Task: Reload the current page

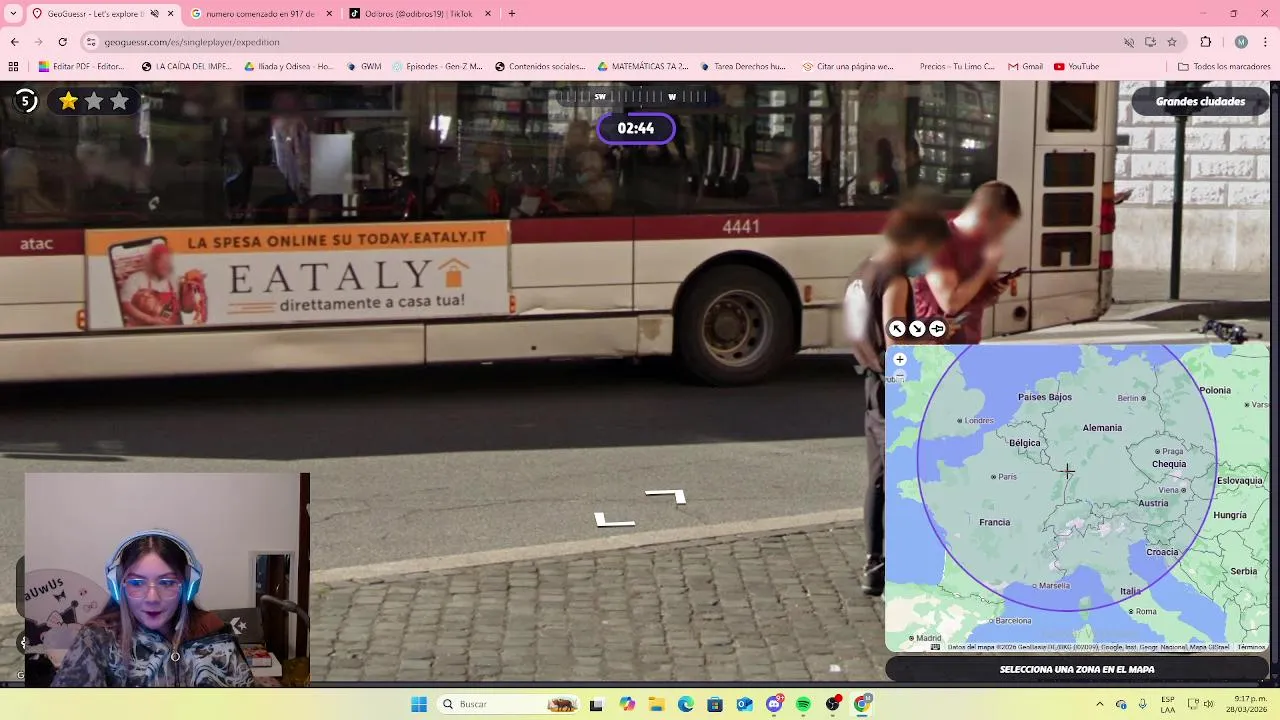Action: [62, 42]
